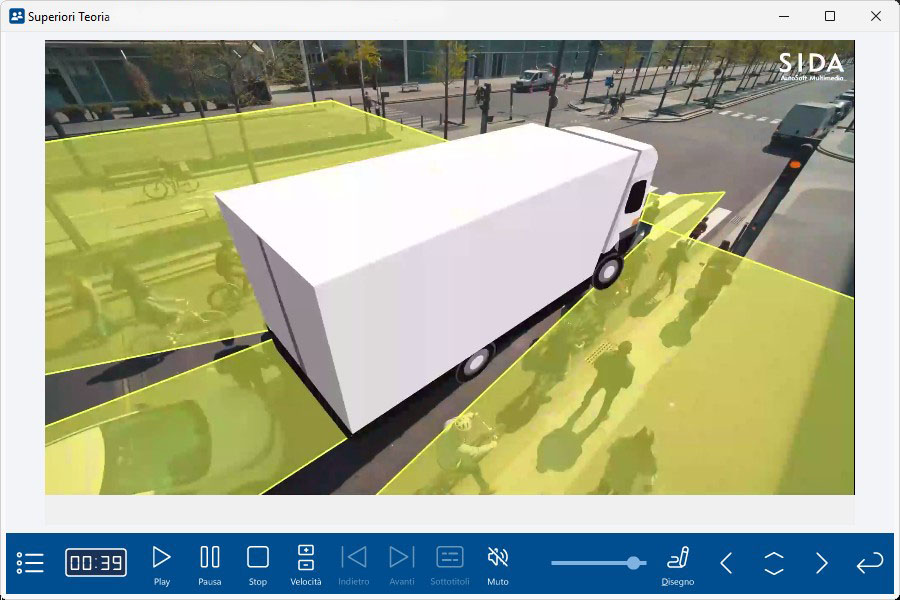Click the Indietro previous-track icon
The width and height of the screenshot is (900, 600).
(x=354, y=563)
